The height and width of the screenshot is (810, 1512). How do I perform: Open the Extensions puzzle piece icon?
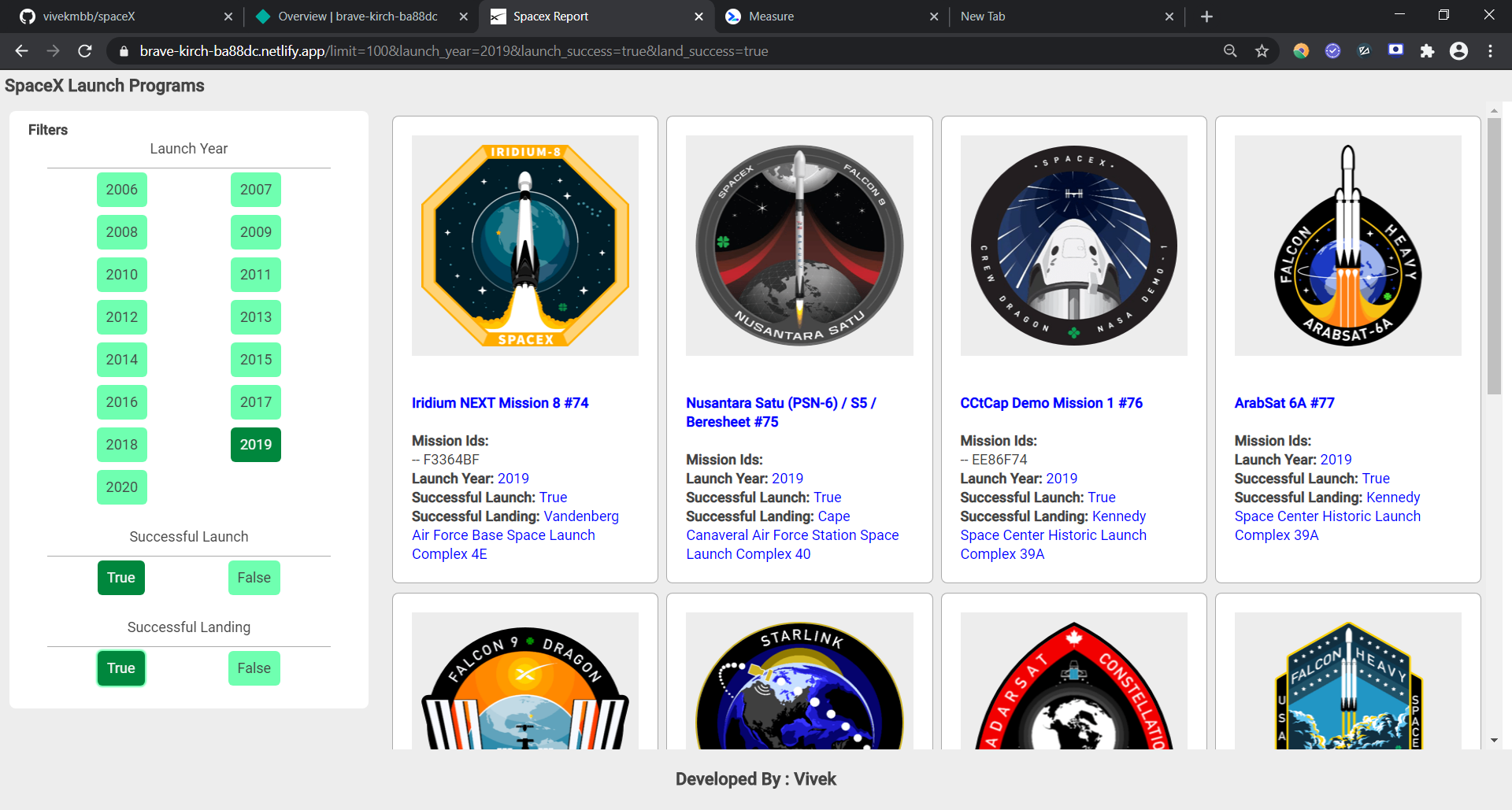pos(1427,51)
